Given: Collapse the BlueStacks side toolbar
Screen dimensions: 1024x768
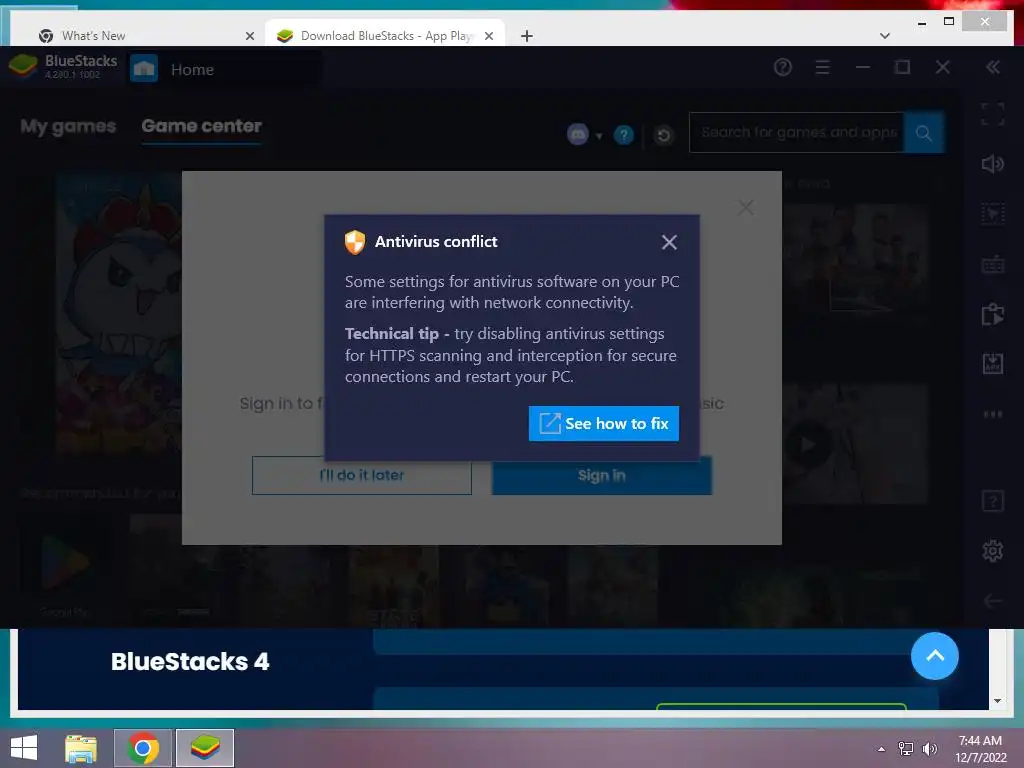Looking at the screenshot, I should tap(993, 67).
